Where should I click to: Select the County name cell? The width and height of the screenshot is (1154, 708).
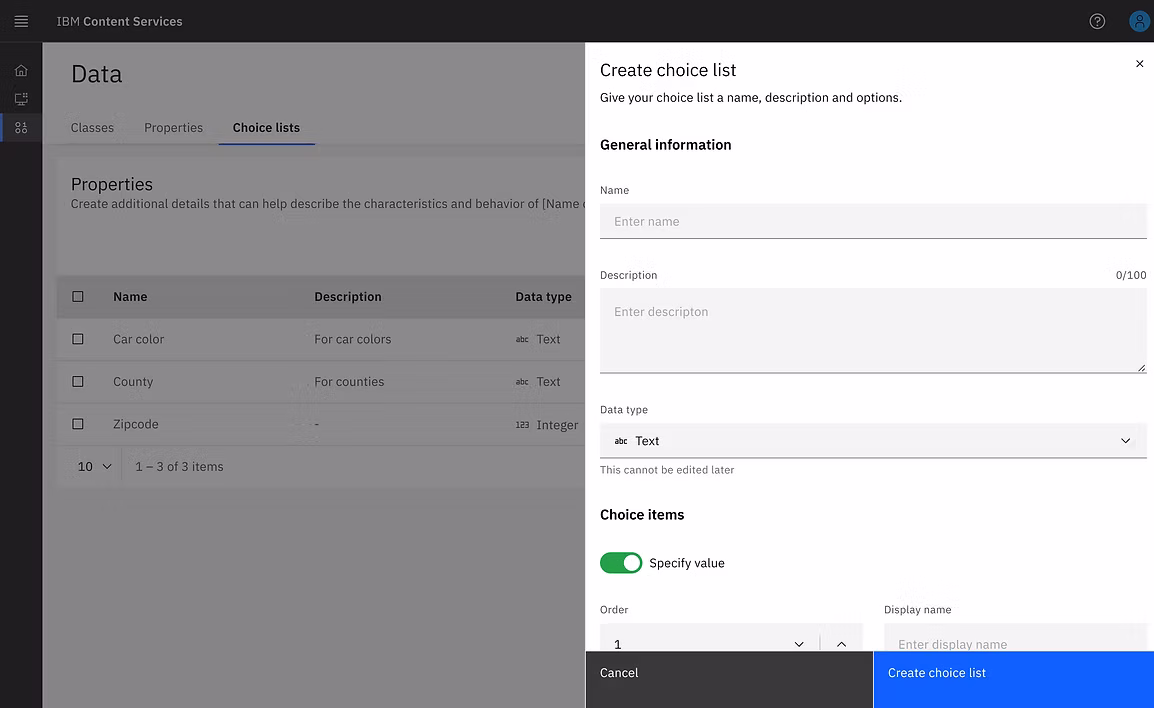pos(133,382)
